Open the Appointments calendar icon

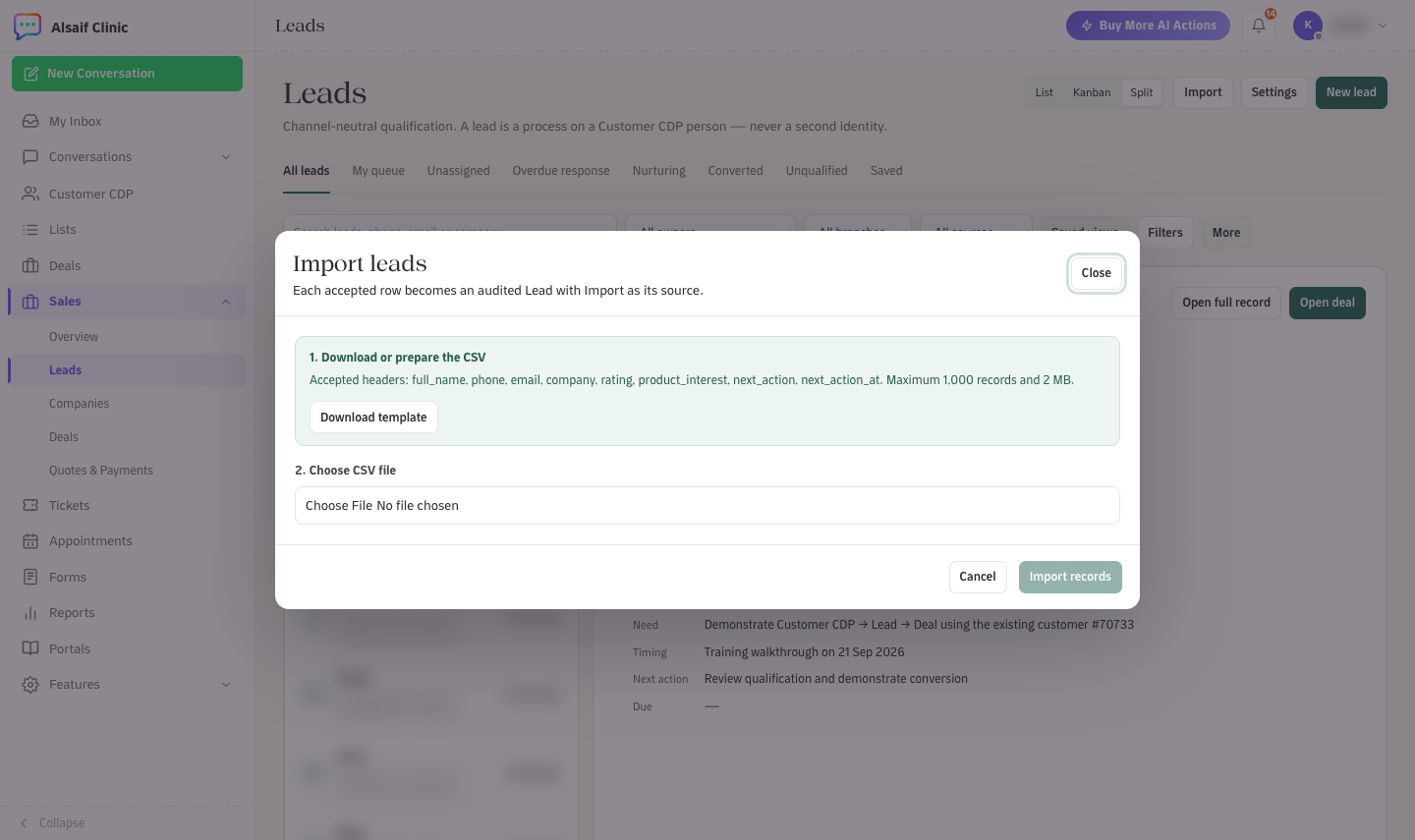click(30, 541)
